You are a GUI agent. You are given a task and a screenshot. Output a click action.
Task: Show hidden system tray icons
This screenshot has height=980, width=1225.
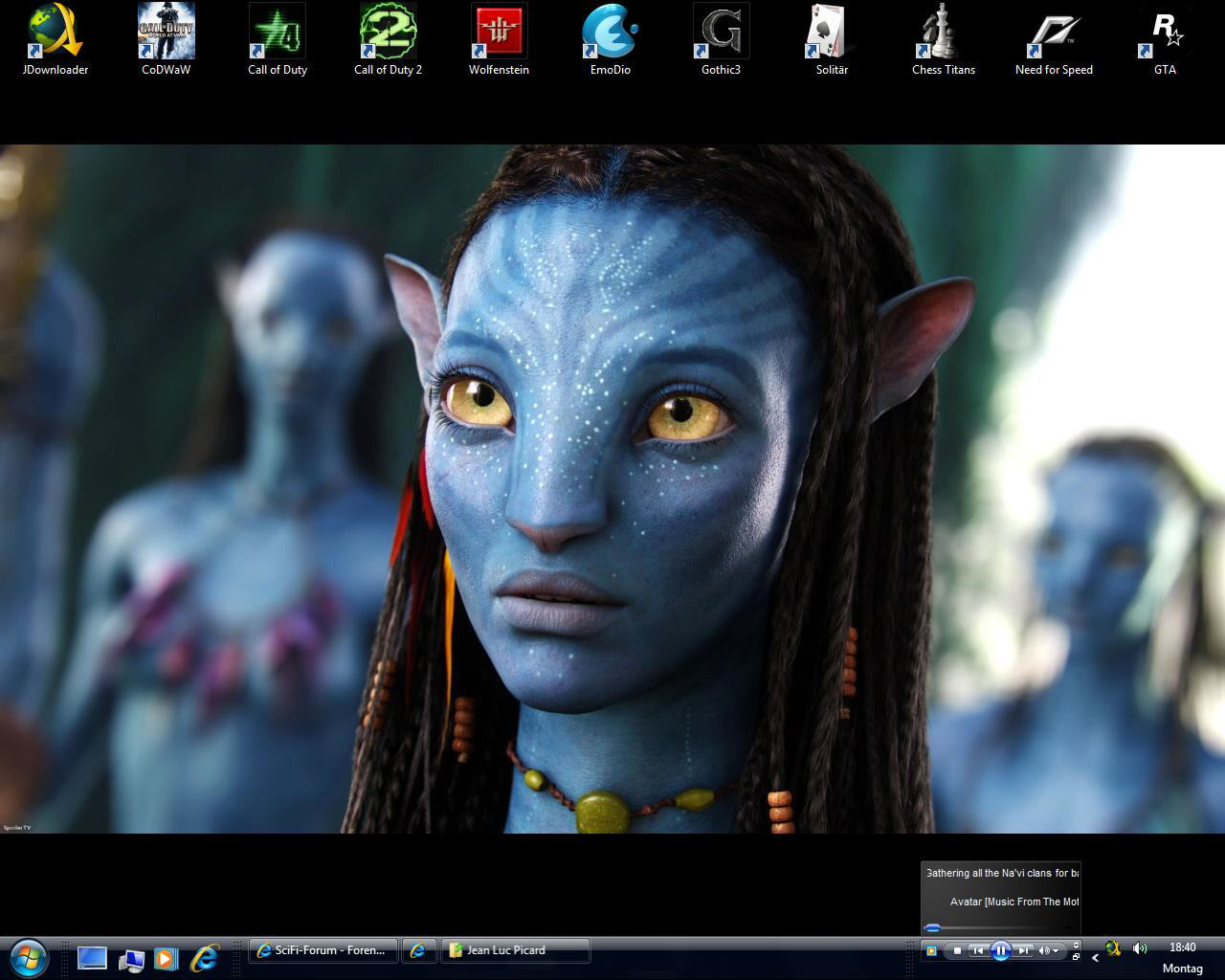1095,957
